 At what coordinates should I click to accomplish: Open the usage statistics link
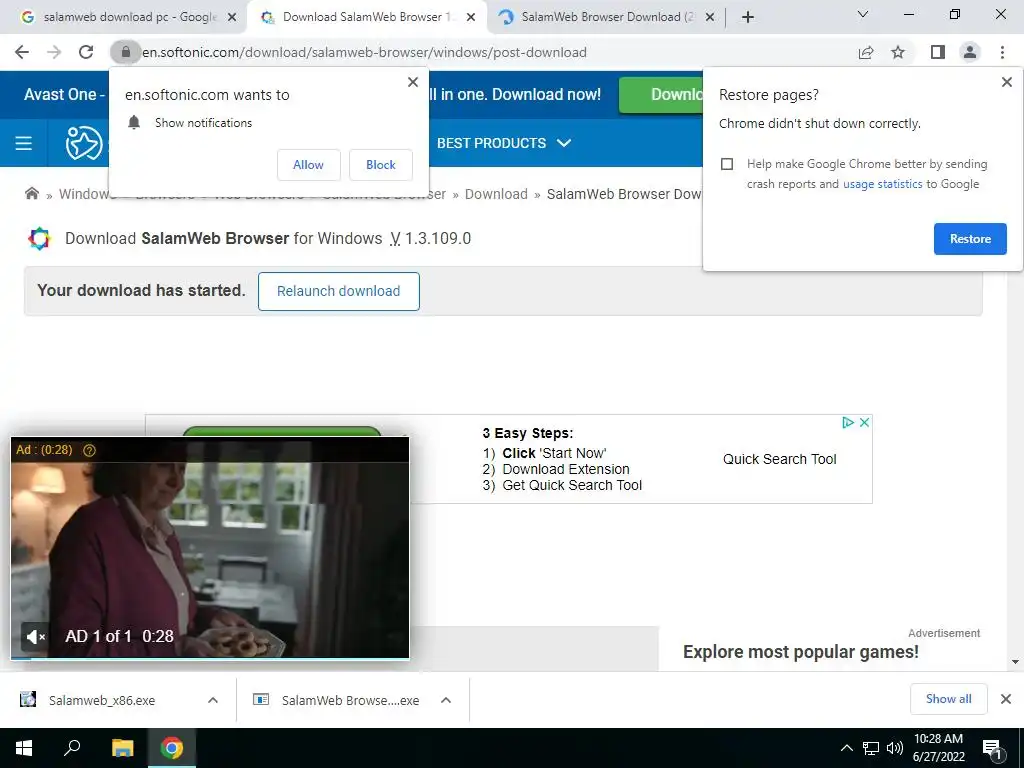[x=882, y=184]
